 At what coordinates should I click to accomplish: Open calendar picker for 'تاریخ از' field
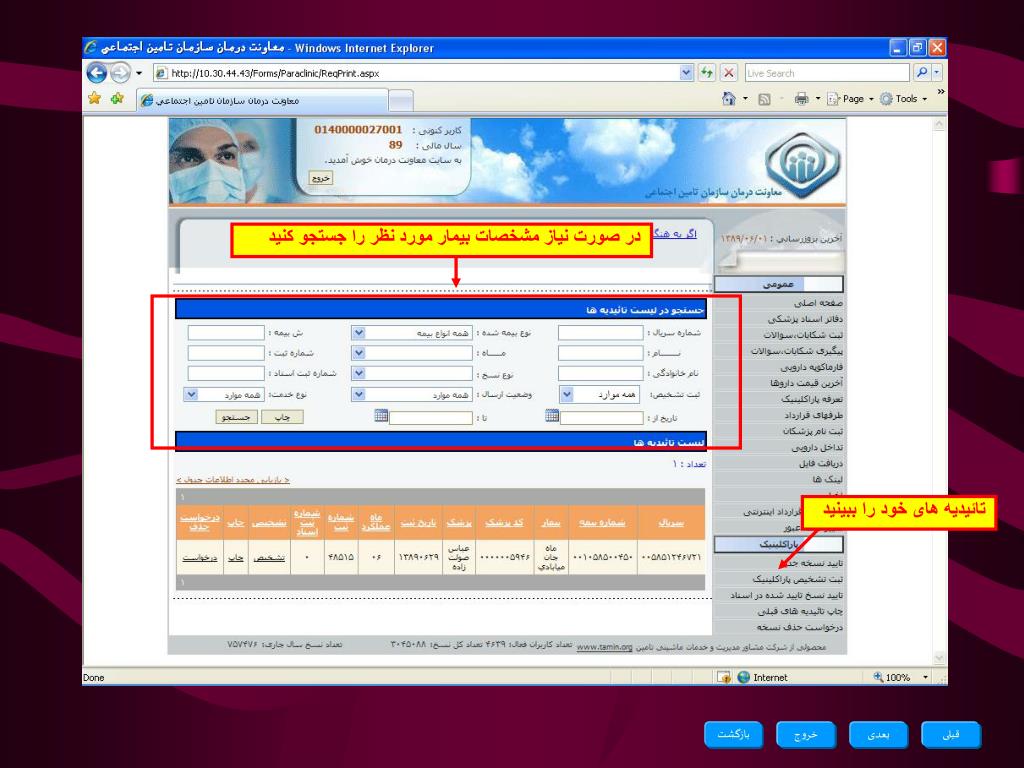click(552, 415)
